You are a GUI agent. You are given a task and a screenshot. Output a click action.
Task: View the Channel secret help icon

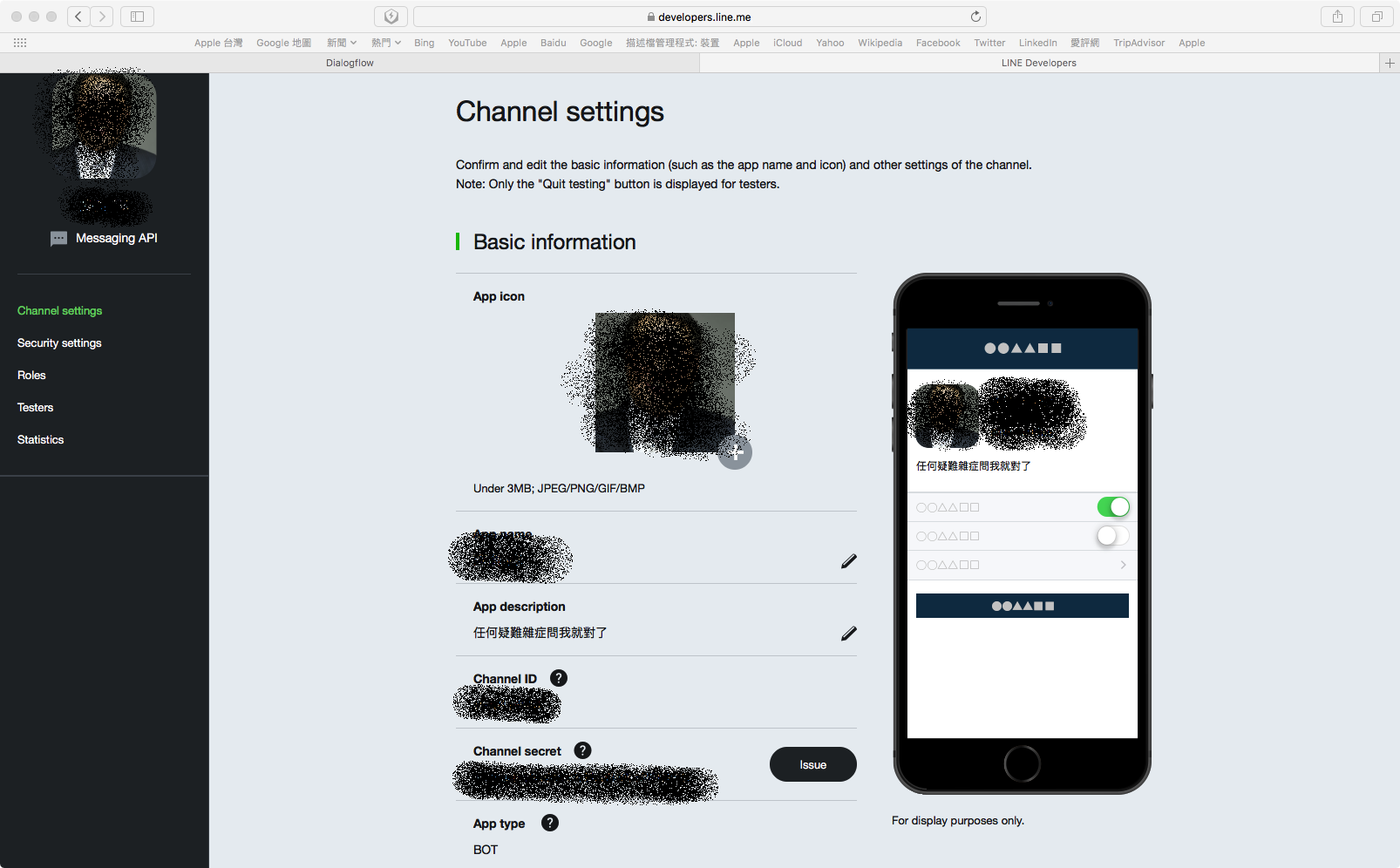(581, 749)
